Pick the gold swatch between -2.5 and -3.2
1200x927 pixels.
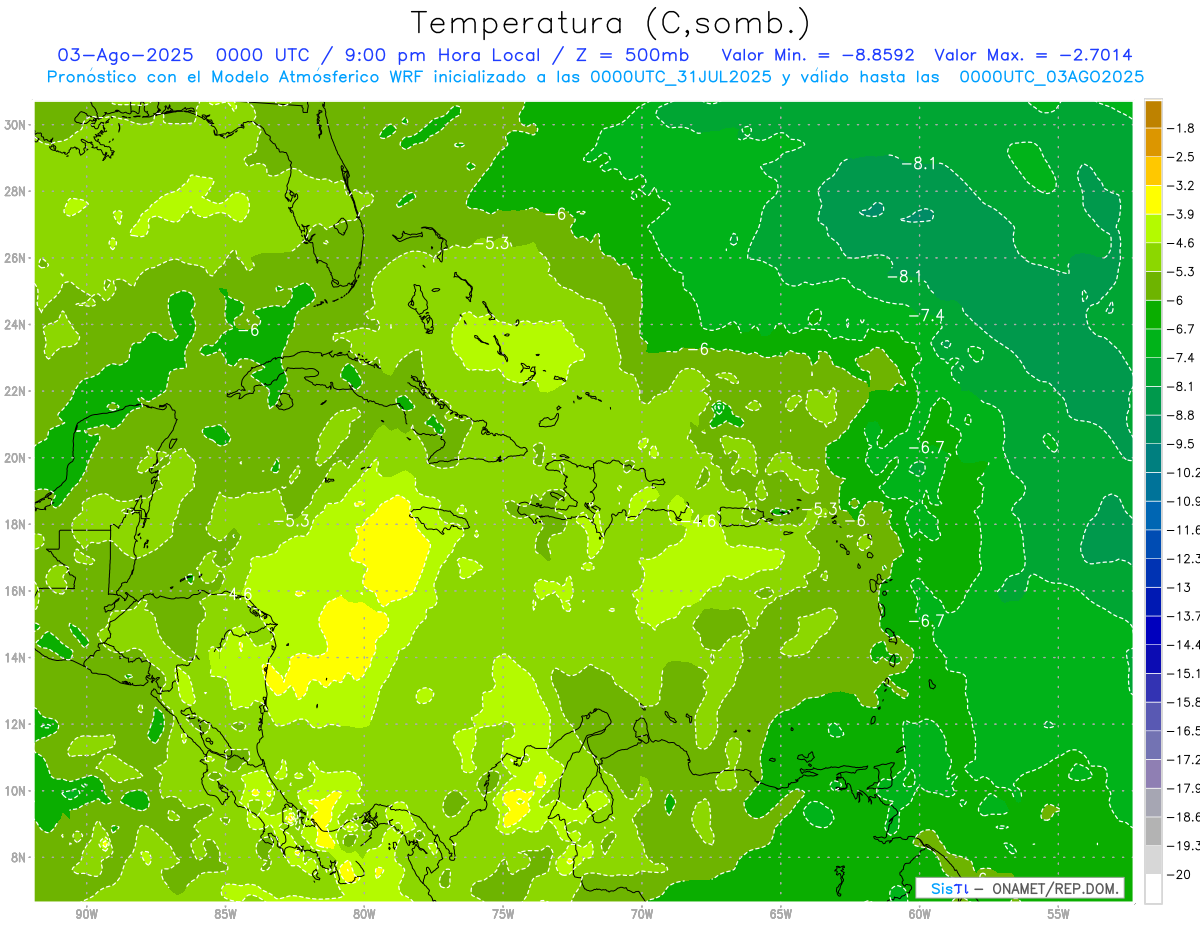pyautogui.click(x=1153, y=171)
